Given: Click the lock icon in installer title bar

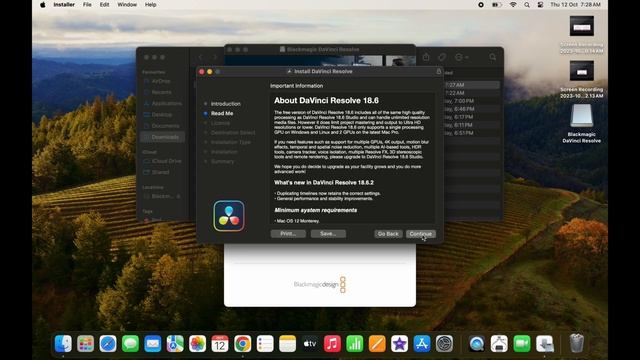Looking at the screenshot, I should pos(439,71).
